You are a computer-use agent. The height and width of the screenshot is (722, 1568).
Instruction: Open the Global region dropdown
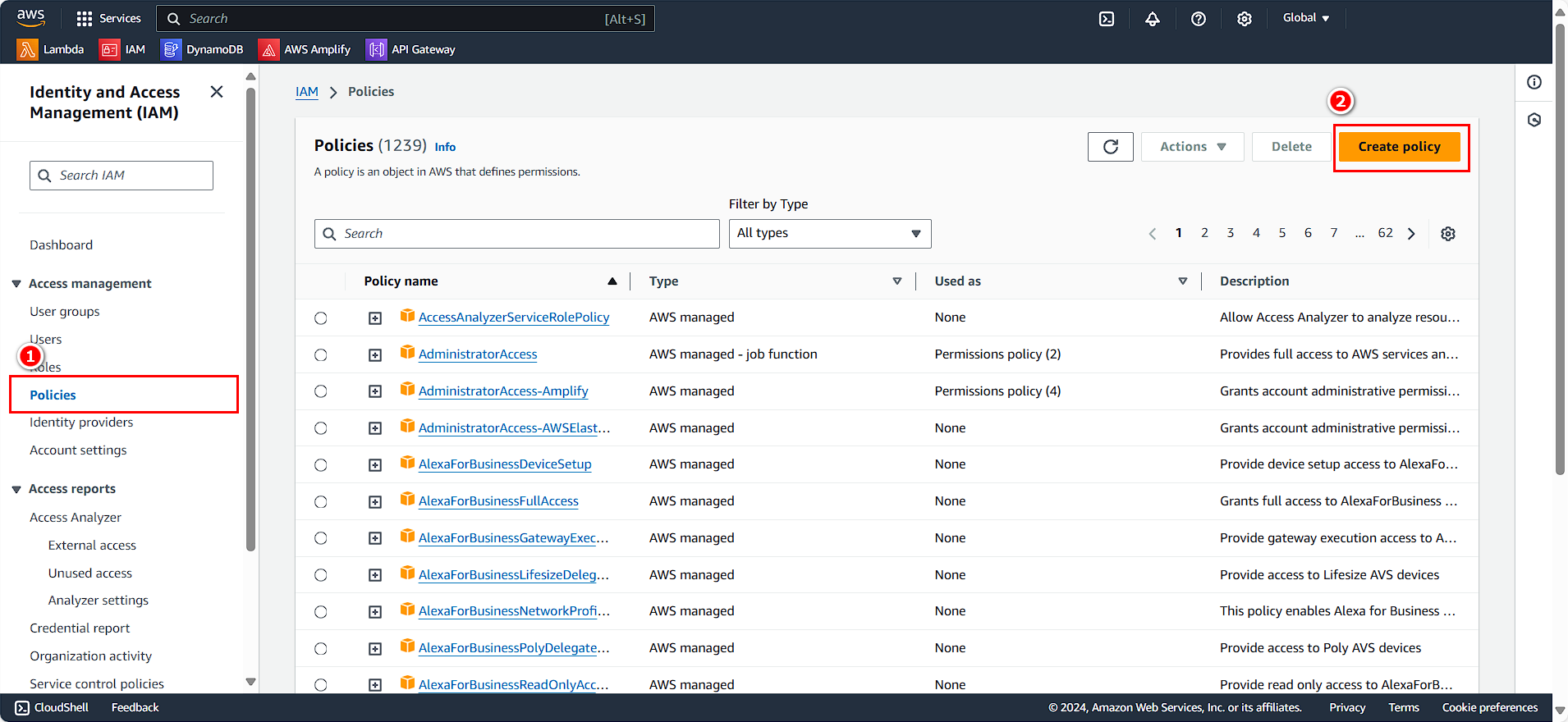click(x=1306, y=18)
